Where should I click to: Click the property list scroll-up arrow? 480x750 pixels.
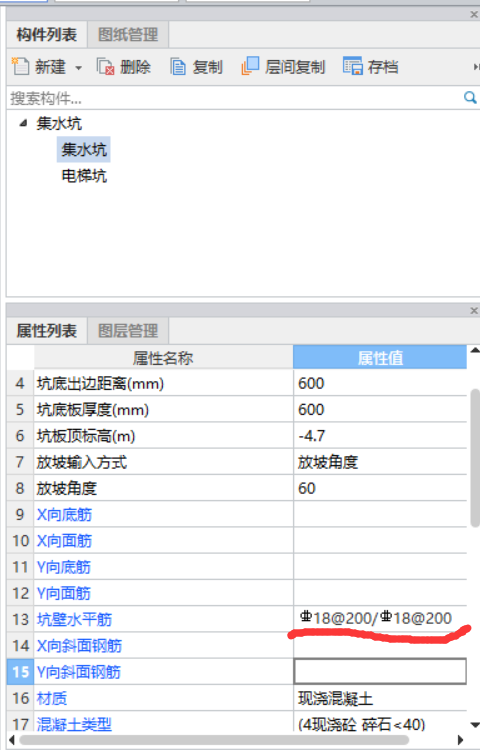475,351
